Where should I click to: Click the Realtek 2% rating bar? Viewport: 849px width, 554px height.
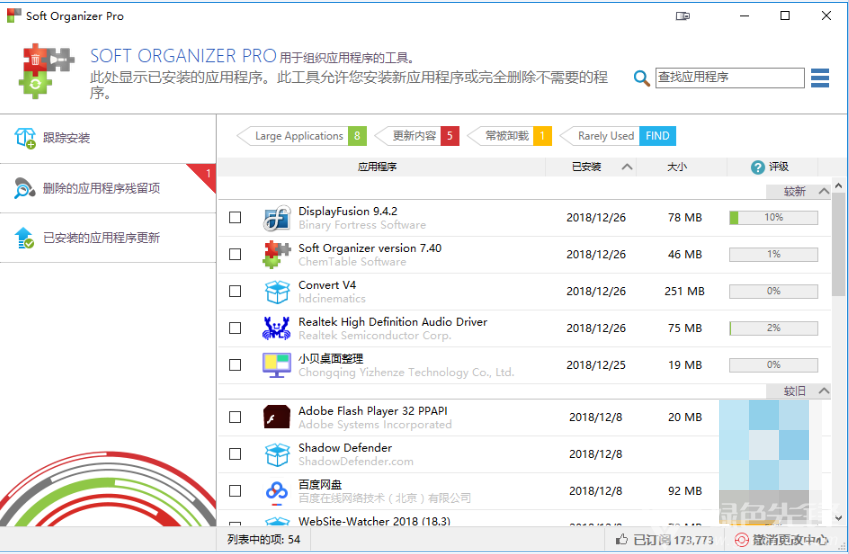coord(773,328)
